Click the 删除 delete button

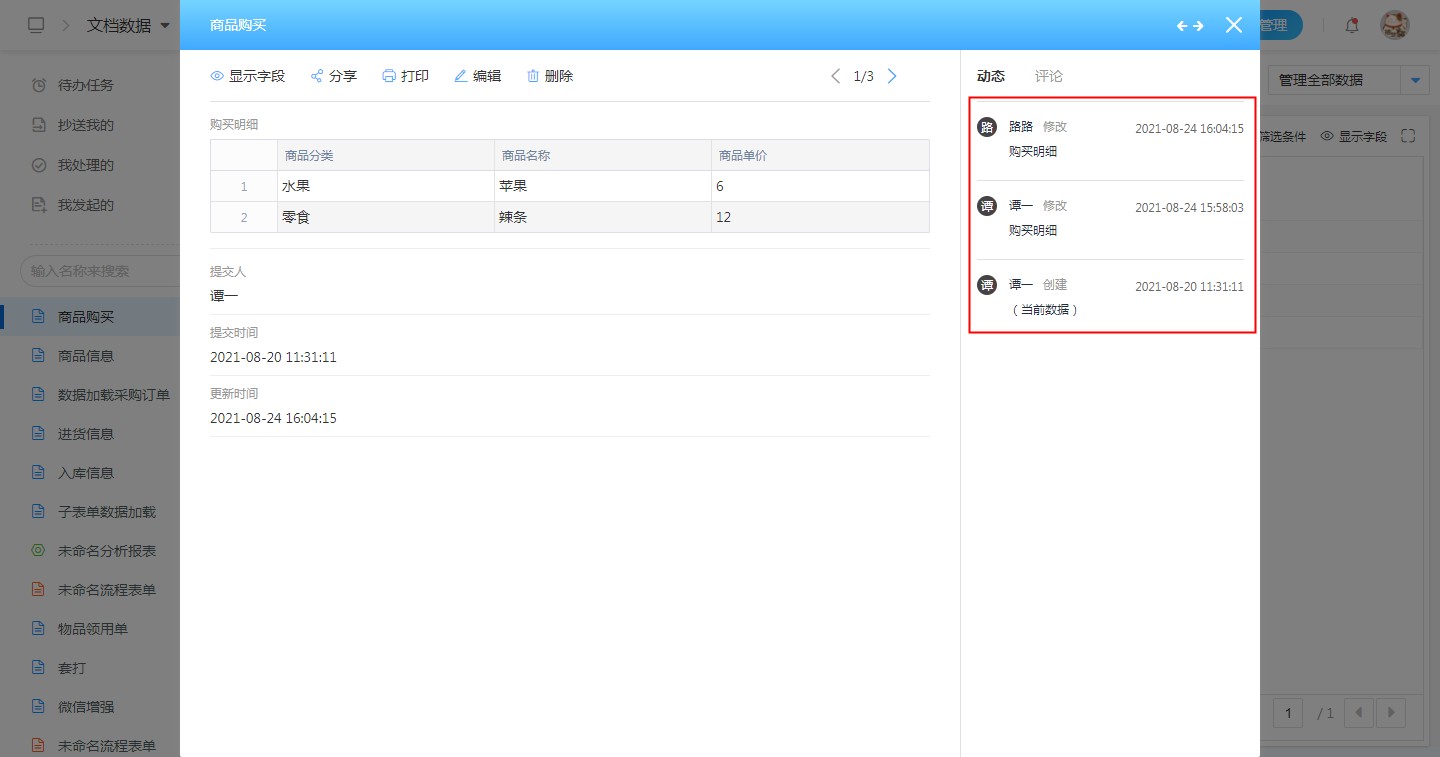tap(549, 76)
